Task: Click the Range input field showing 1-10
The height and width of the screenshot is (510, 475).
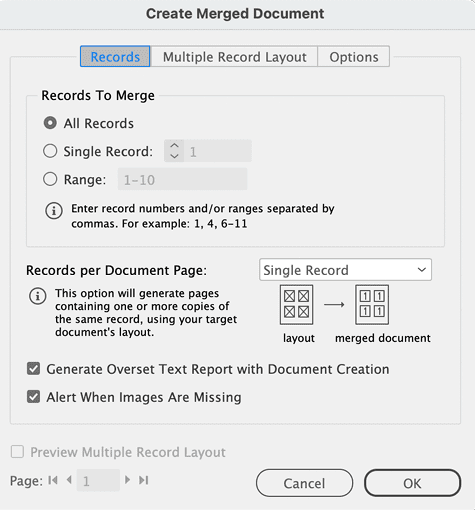Action: click(x=183, y=179)
